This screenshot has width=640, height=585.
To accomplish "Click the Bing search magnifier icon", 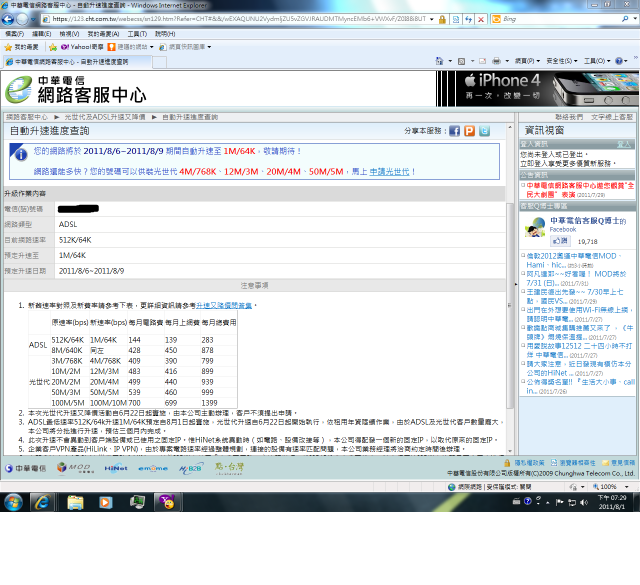I will [625, 19].
